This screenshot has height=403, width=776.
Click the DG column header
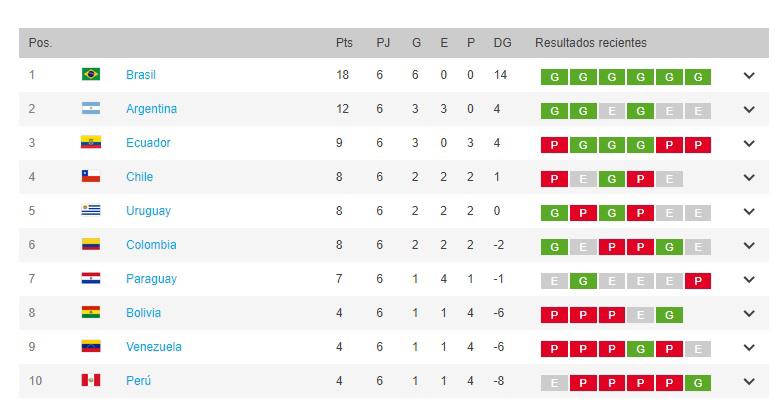click(x=502, y=43)
